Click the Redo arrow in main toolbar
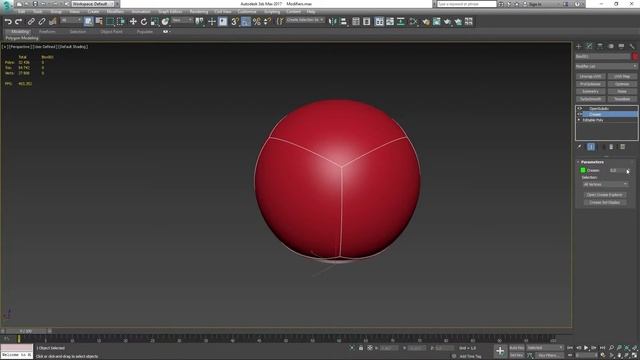The image size is (640, 360). 18,22
